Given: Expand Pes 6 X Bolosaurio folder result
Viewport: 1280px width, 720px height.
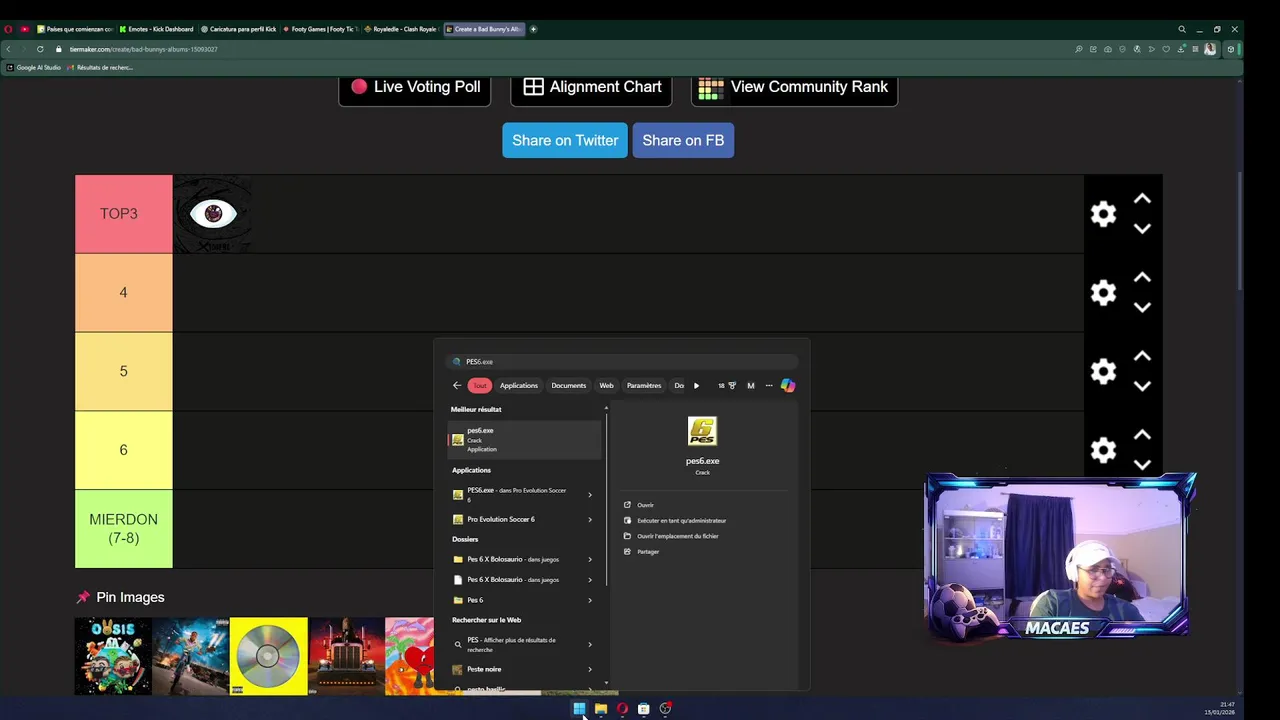Looking at the screenshot, I should (x=589, y=560).
